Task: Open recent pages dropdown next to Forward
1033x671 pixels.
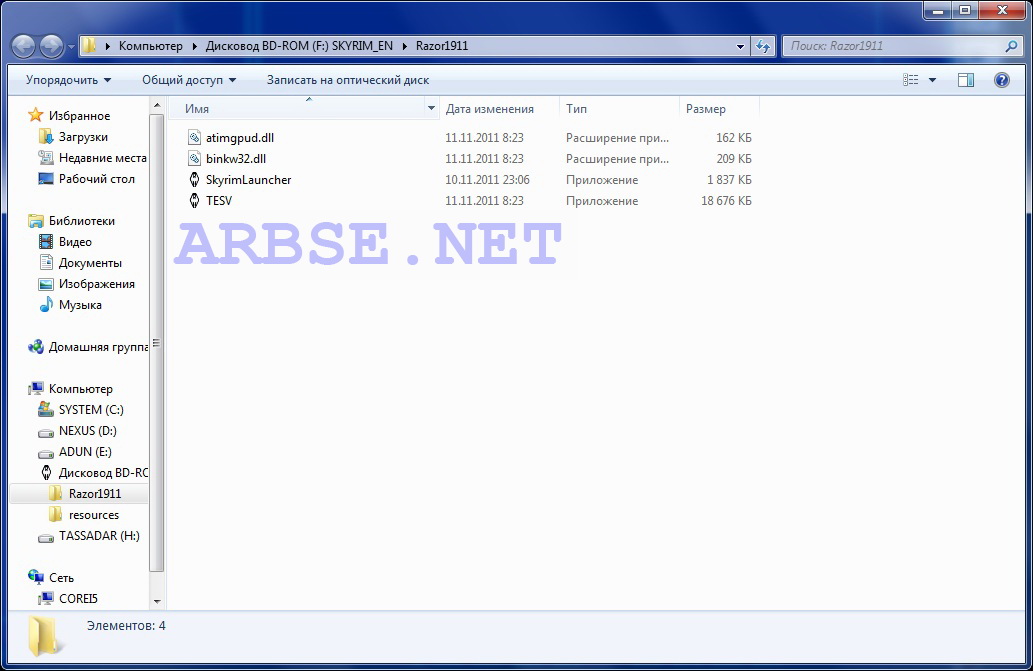Action: [x=71, y=47]
